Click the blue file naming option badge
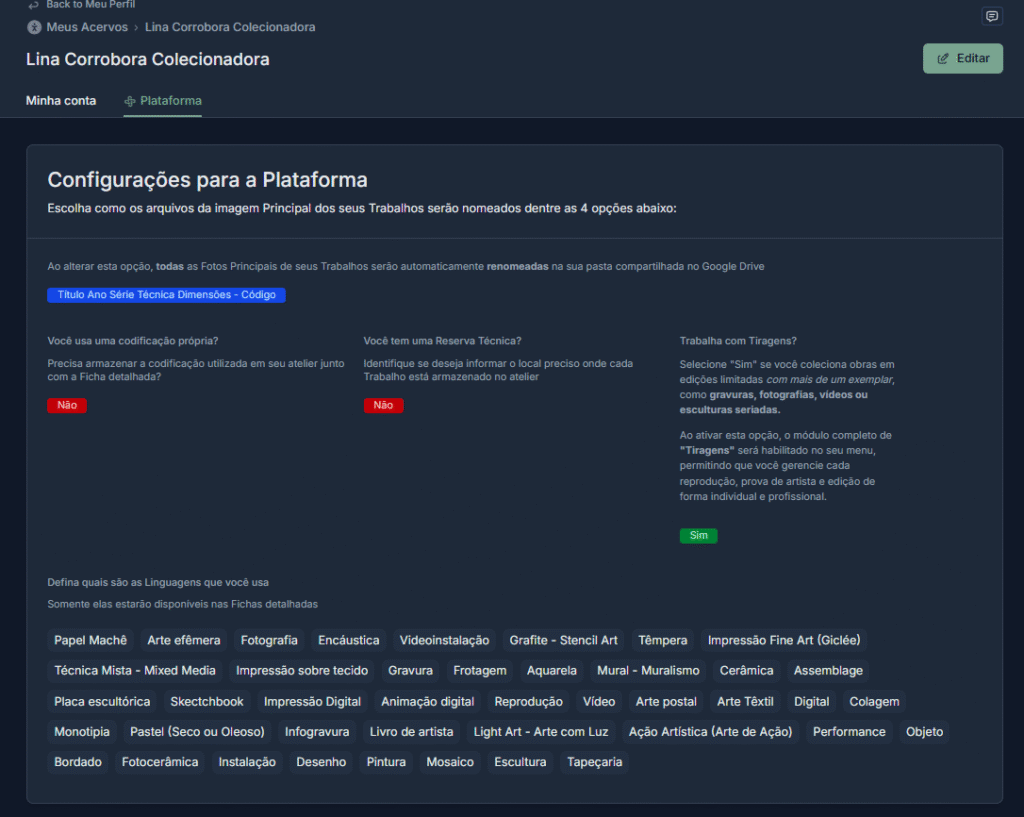The width and height of the screenshot is (1024, 817). [x=166, y=295]
